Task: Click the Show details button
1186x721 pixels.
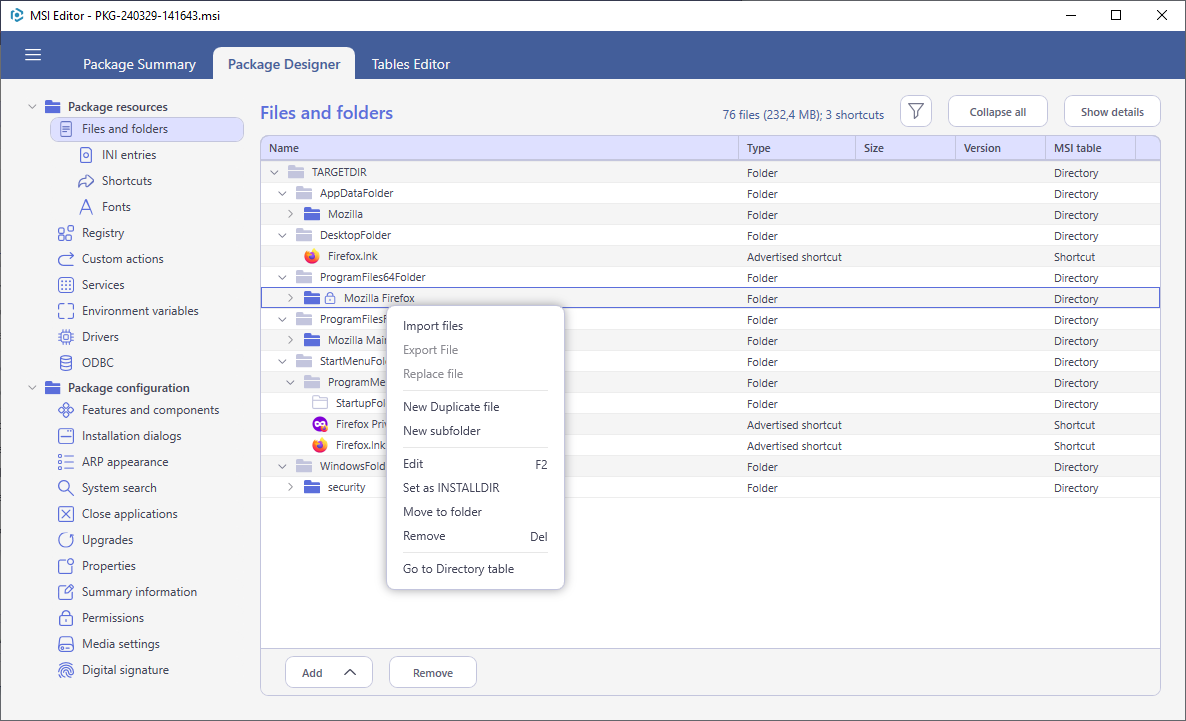Action: click(x=1112, y=111)
